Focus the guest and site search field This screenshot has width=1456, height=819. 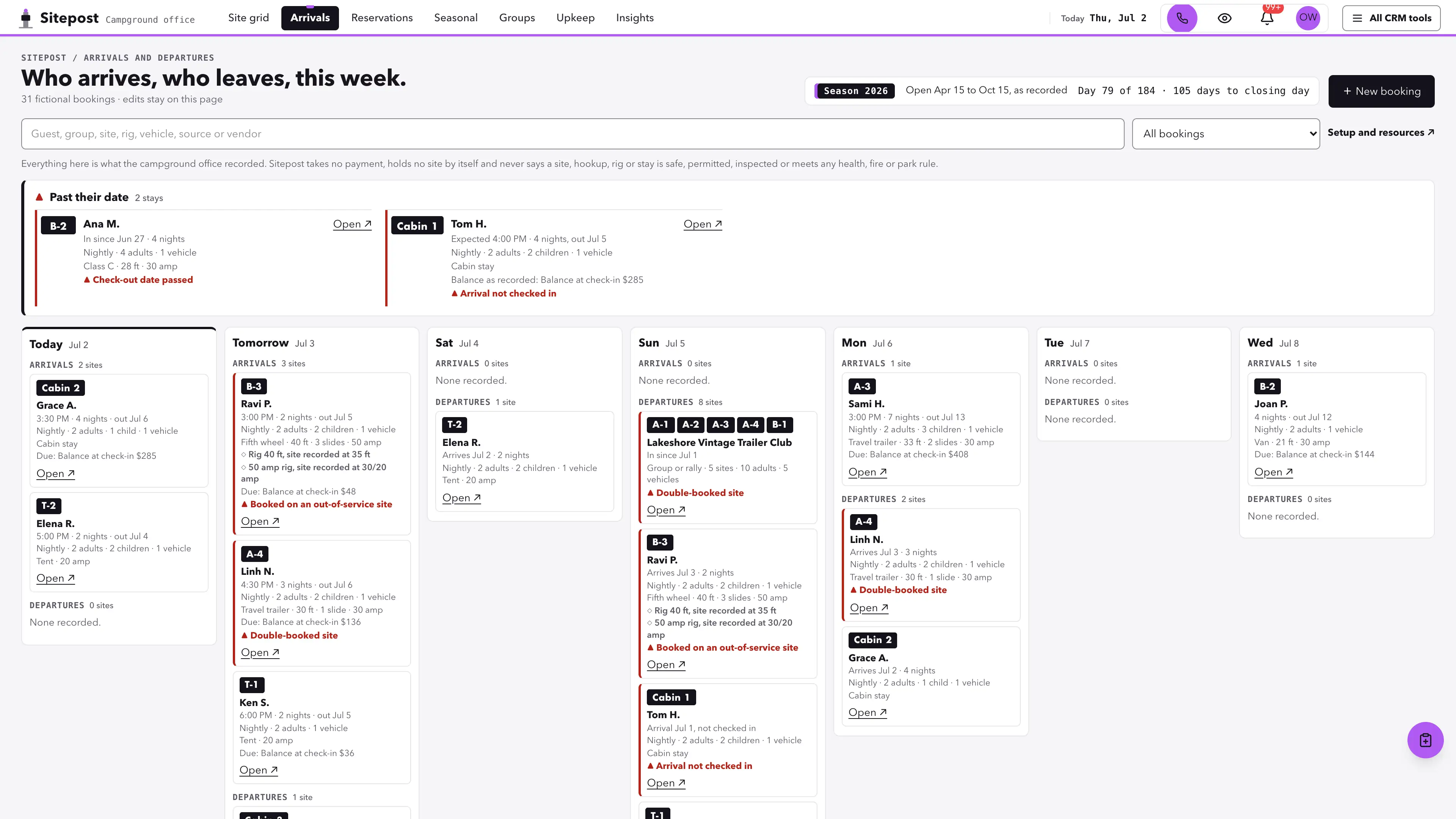(x=573, y=134)
